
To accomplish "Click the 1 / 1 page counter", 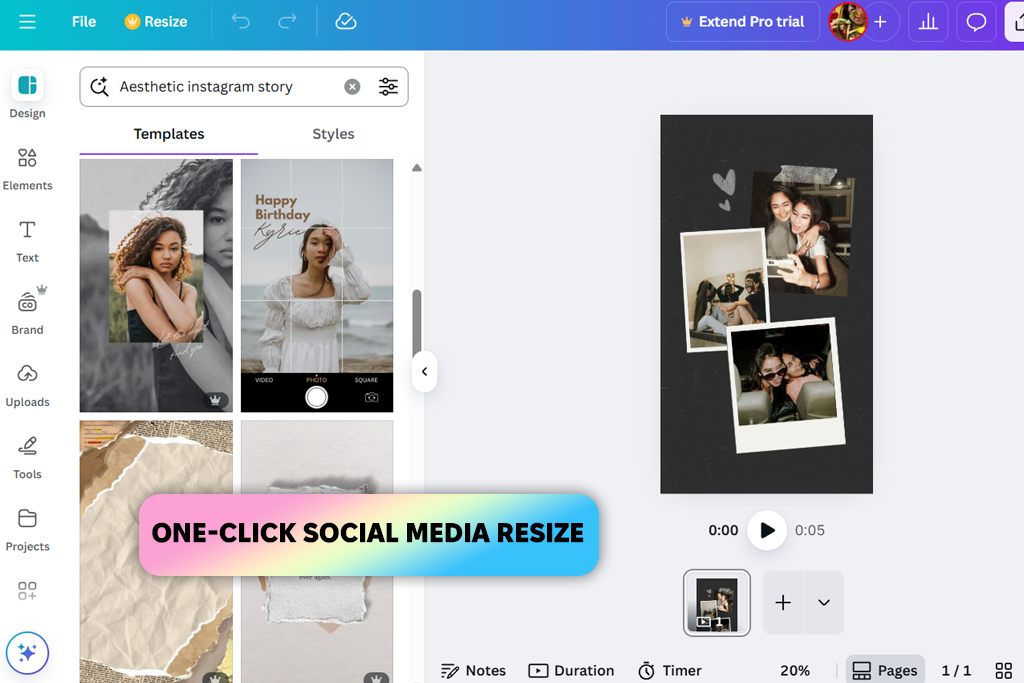I will coord(956,671).
